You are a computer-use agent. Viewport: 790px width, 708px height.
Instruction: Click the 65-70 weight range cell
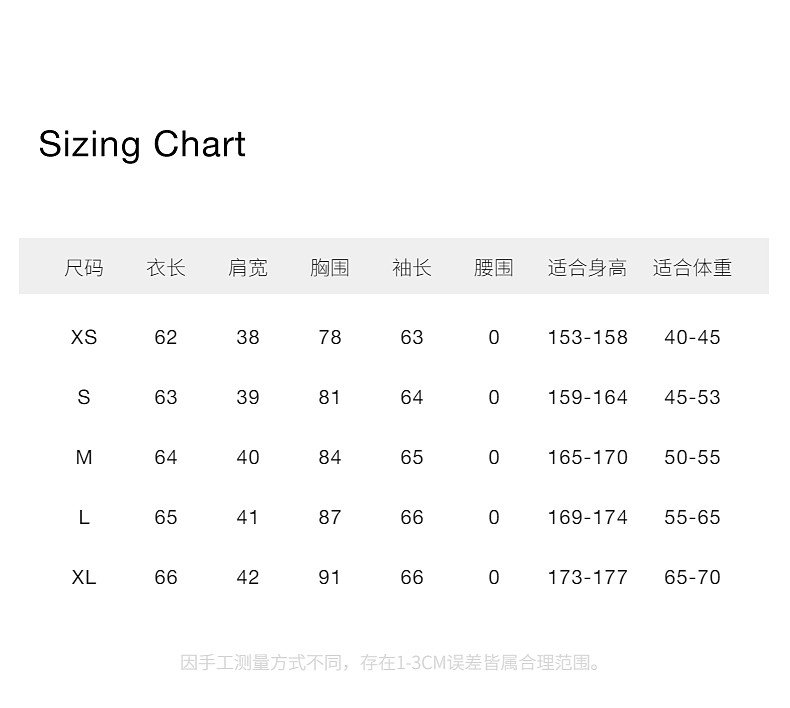point(692,578)
